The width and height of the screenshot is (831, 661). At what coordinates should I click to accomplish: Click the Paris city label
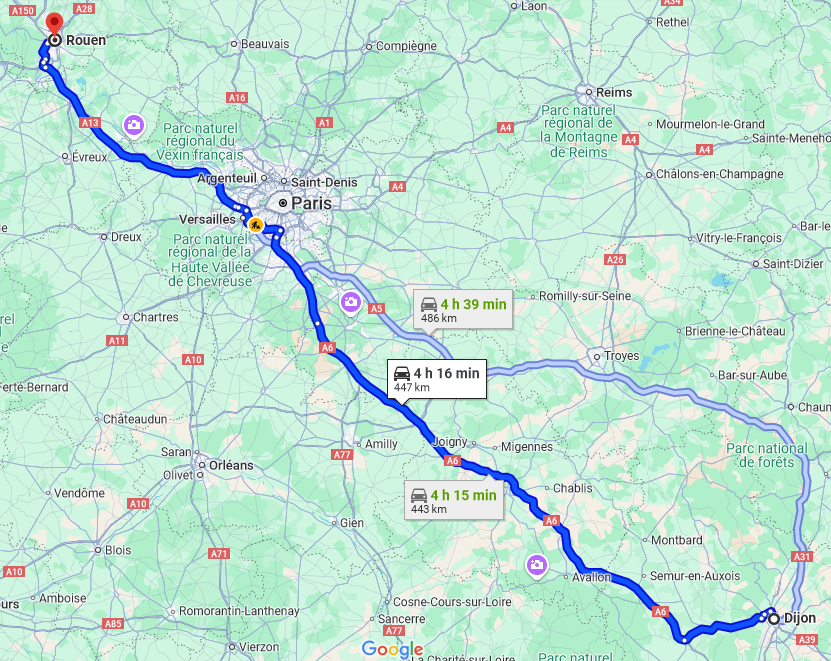click(x=311, y=203)
